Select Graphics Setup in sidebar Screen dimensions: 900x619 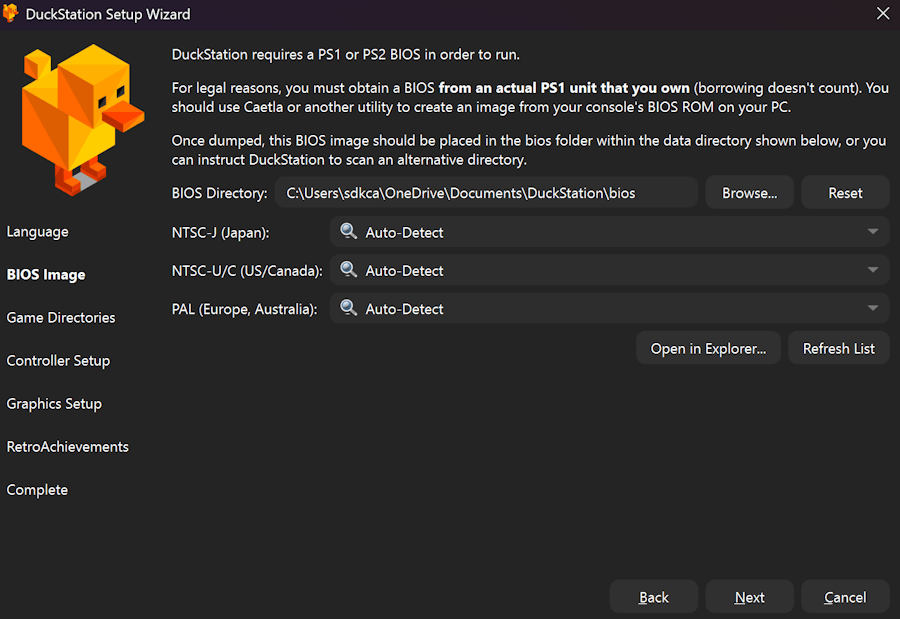coord(54,404)
